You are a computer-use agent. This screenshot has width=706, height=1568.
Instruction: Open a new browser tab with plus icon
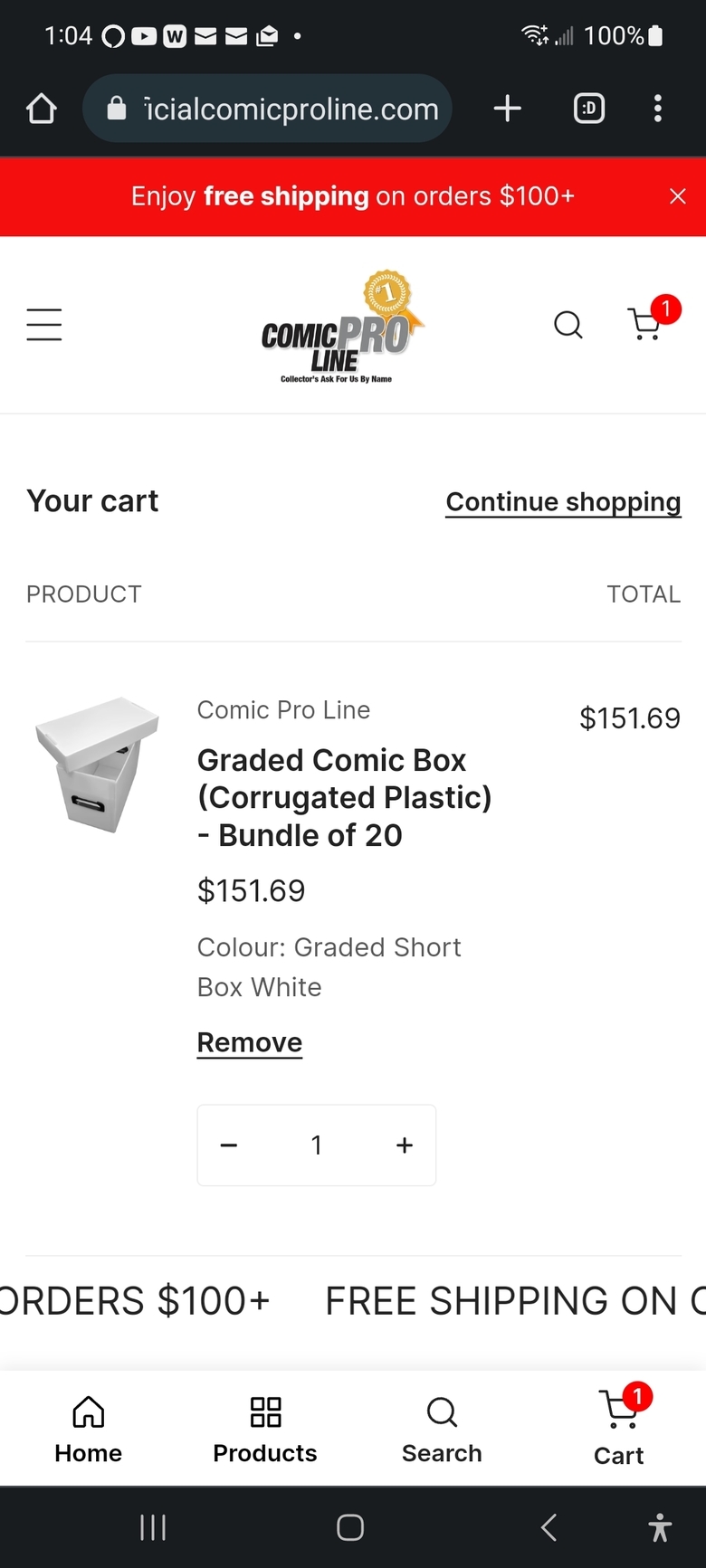[x=508, y=109]
